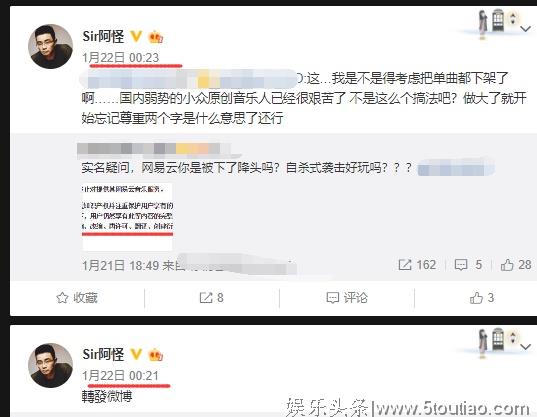Click repost count 162 on the original weibo

pos(417,265)
